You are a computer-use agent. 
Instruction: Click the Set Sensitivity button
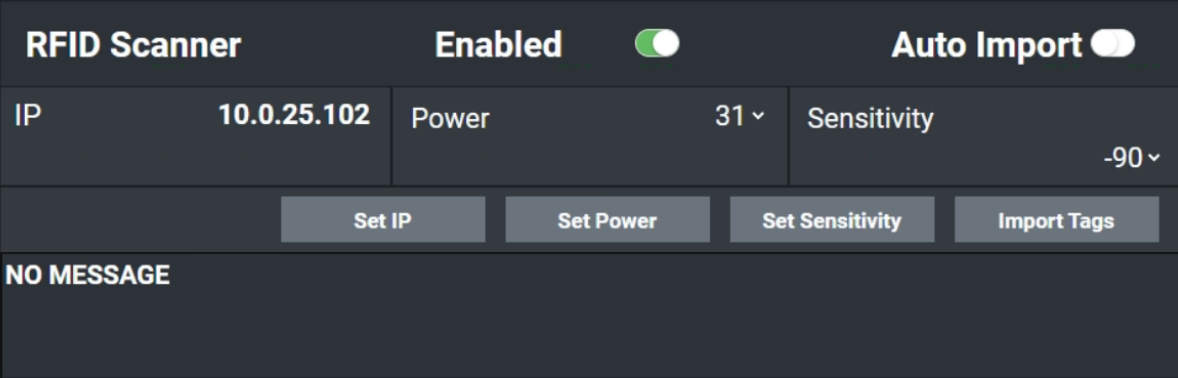tap(832, 220)
